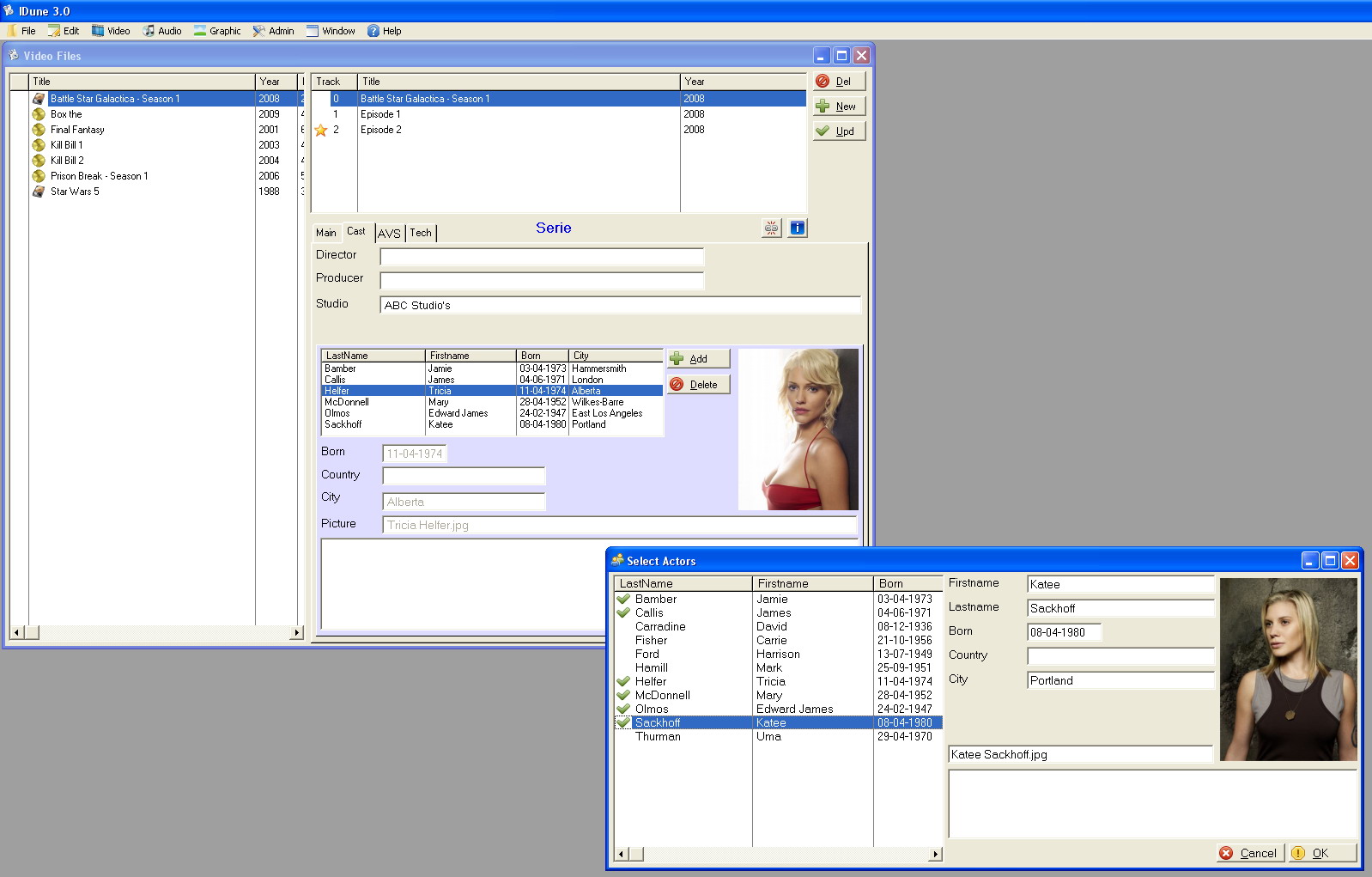Click the blue info icon next to Serie
This screenshot has width=1372, height=877.
pyautogui.click(x=798, y=228)
